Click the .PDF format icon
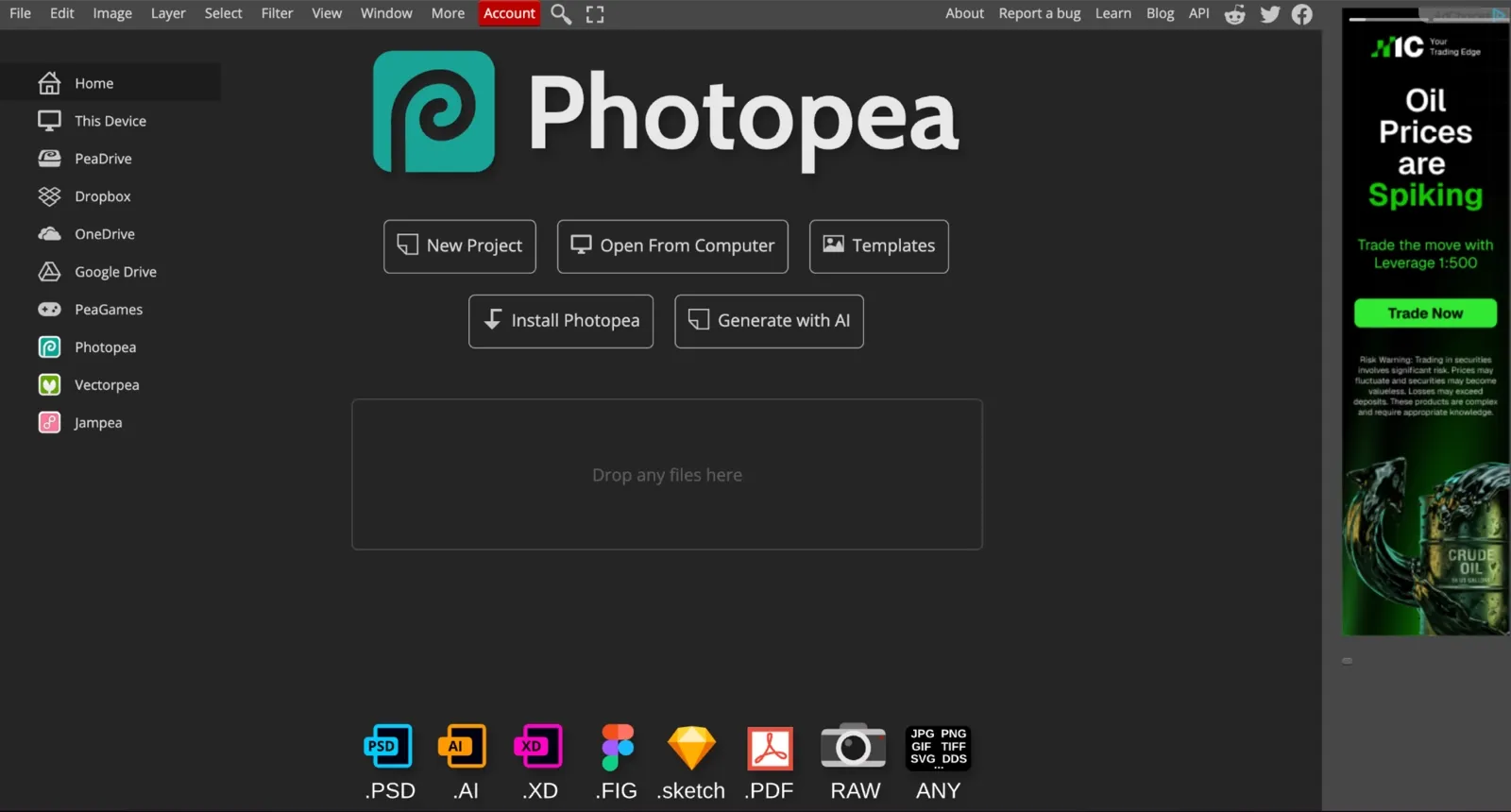This screenshot has height=812, width=1511. click(x=770, y=748)
